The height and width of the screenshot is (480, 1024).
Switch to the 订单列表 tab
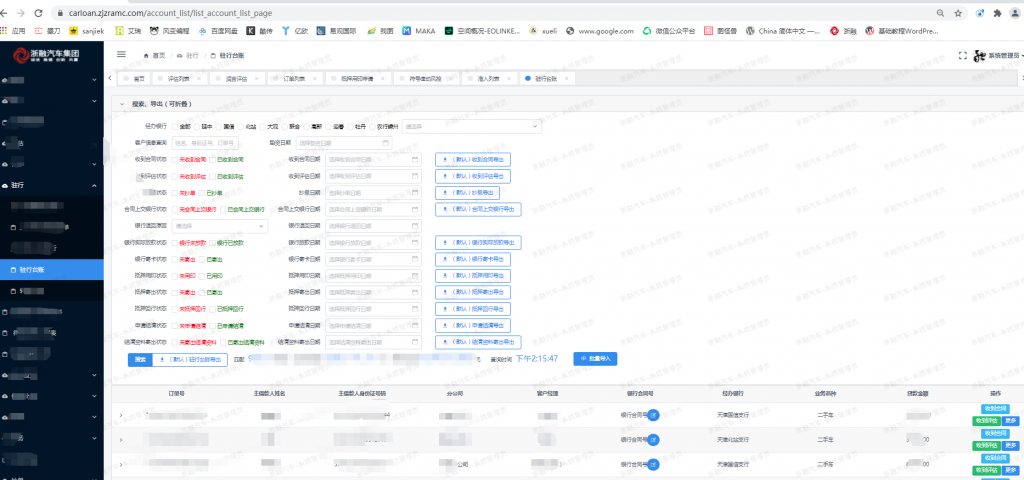[x=294, y=78]
